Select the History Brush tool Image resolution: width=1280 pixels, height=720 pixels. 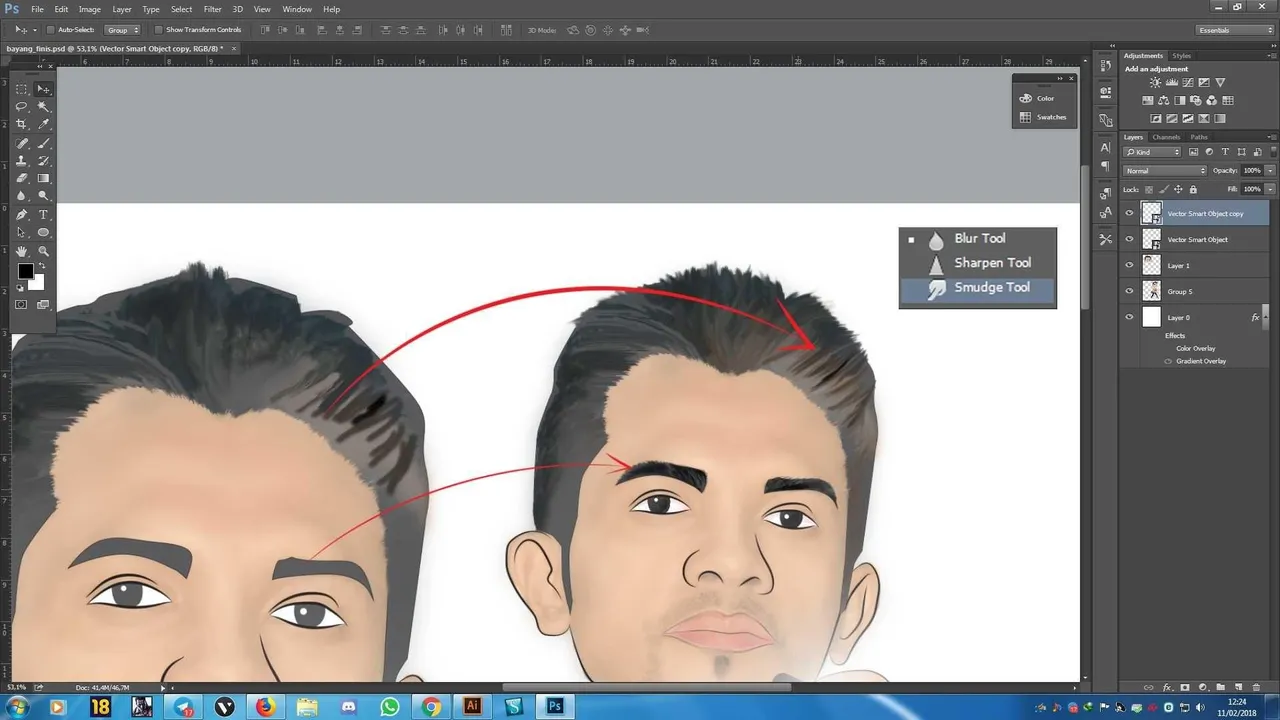[44, 160]
